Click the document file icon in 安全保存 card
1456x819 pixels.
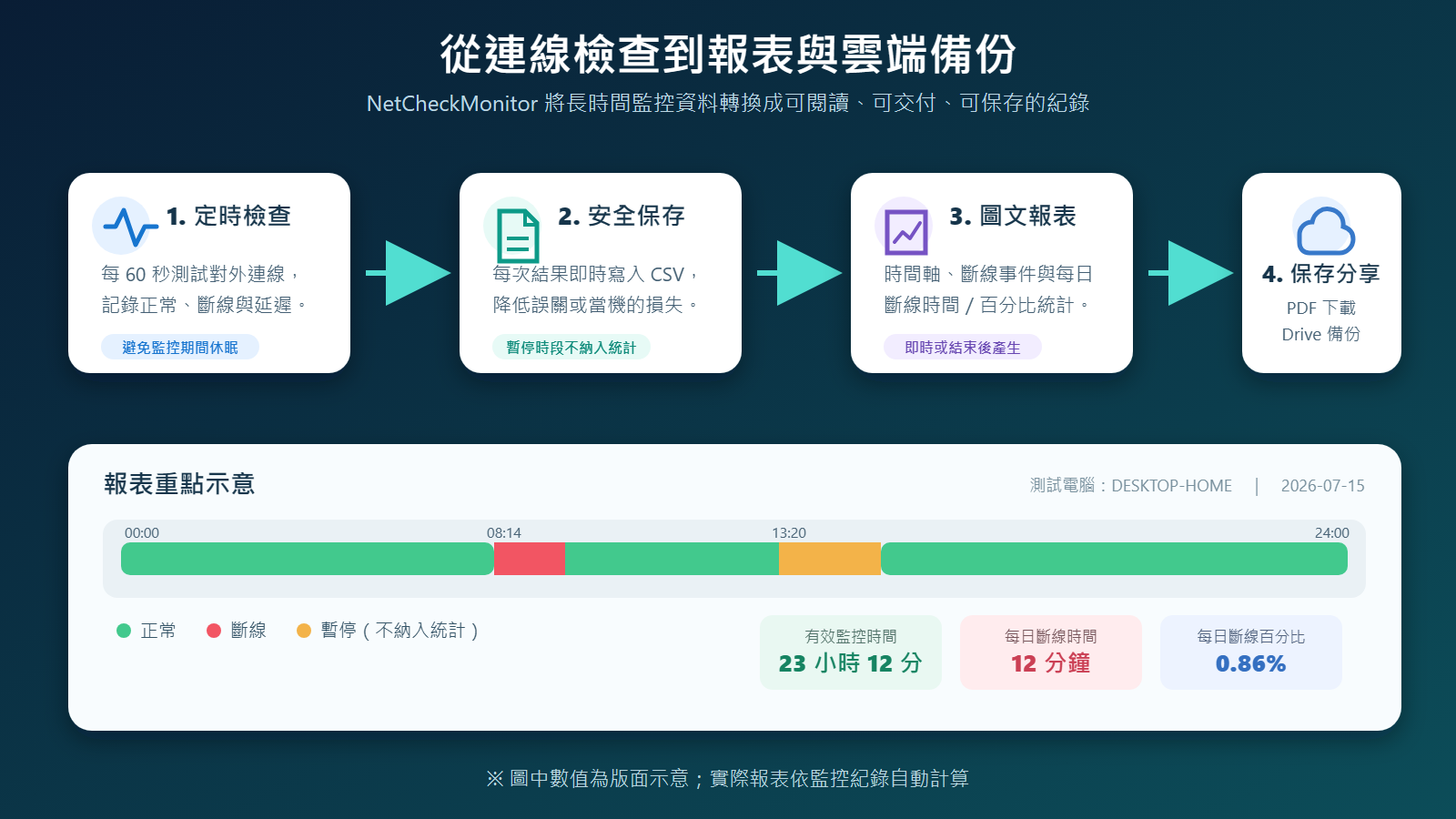coord(518,236)
